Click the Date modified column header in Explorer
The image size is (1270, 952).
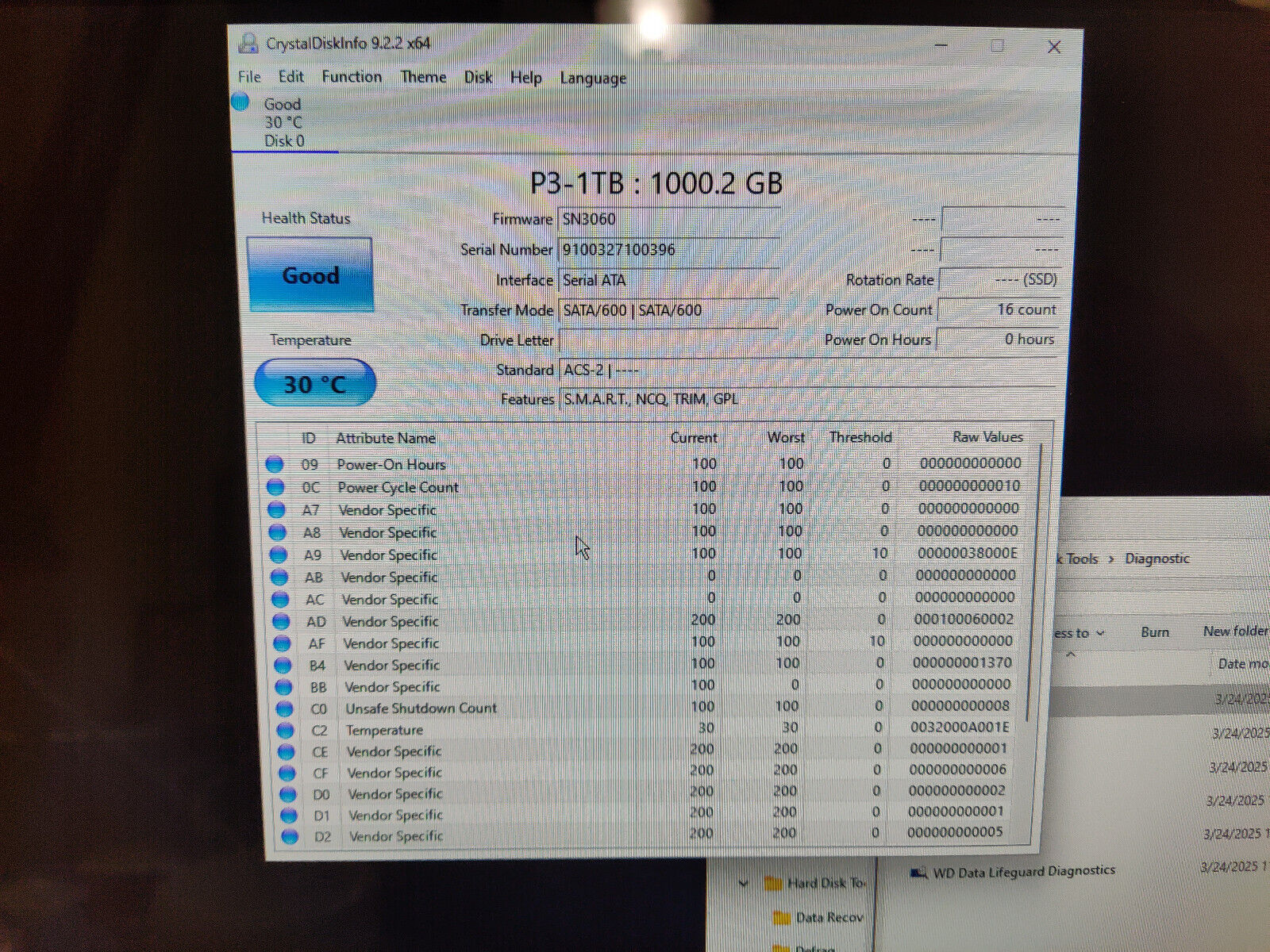pyautogui.click(x=1243, y=664)
